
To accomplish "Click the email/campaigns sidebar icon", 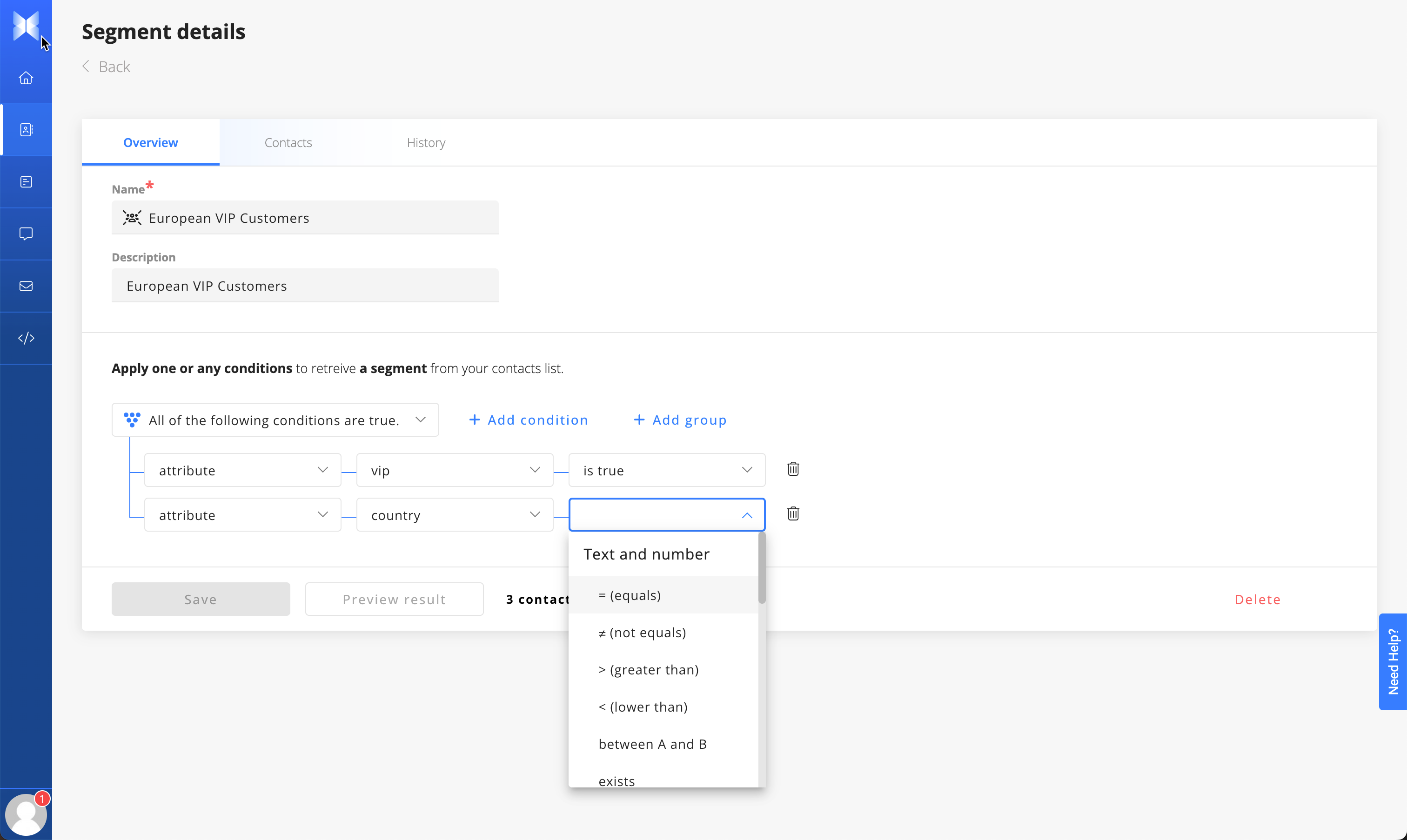I will 26,286.
